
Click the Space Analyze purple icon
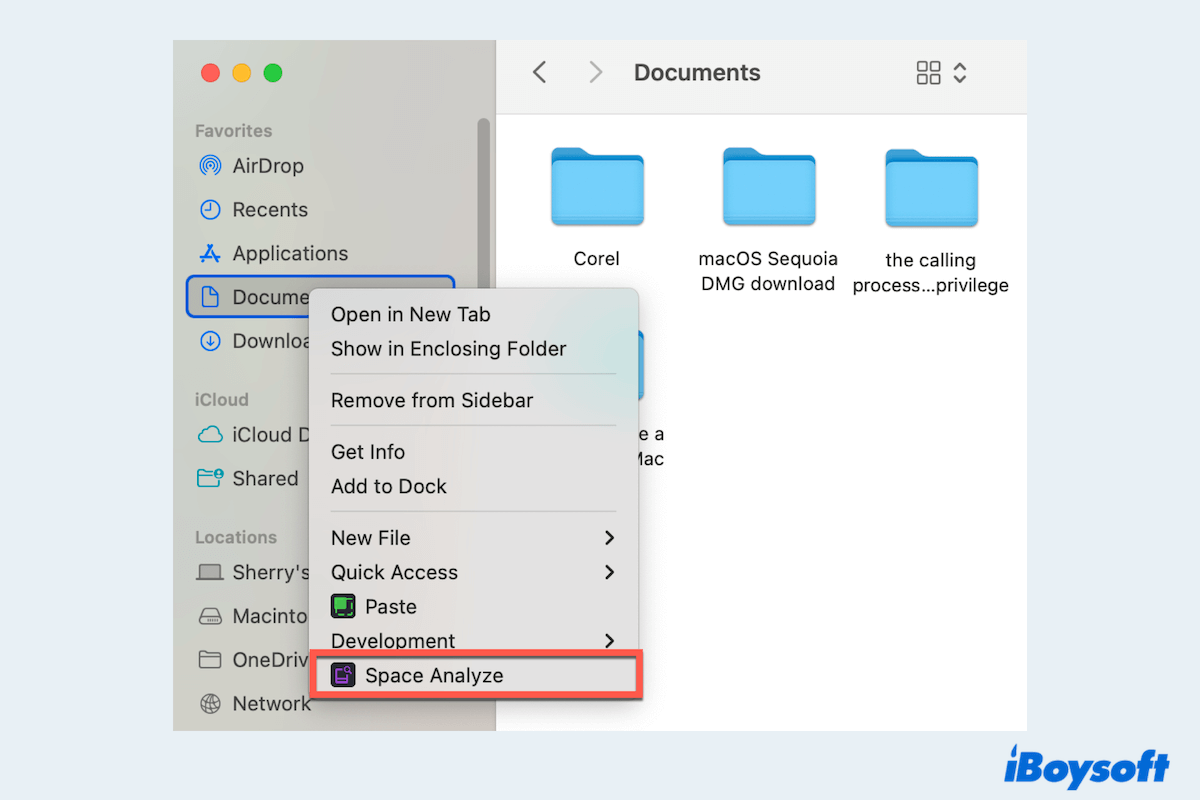pyautogui.click(x=343, y=676)
